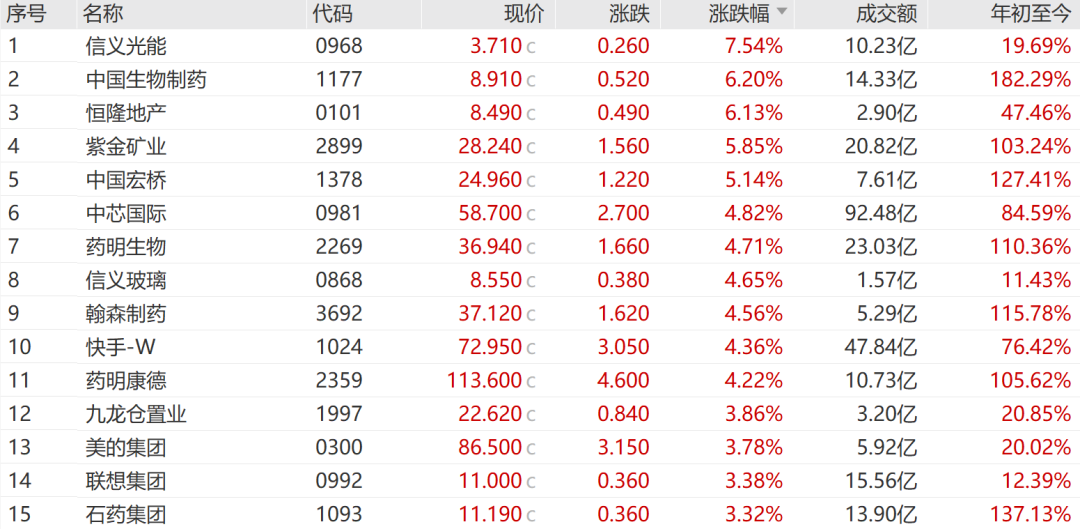Select the 联想集团 row name
Viewport: 1080px width, 529px height.
126,482
